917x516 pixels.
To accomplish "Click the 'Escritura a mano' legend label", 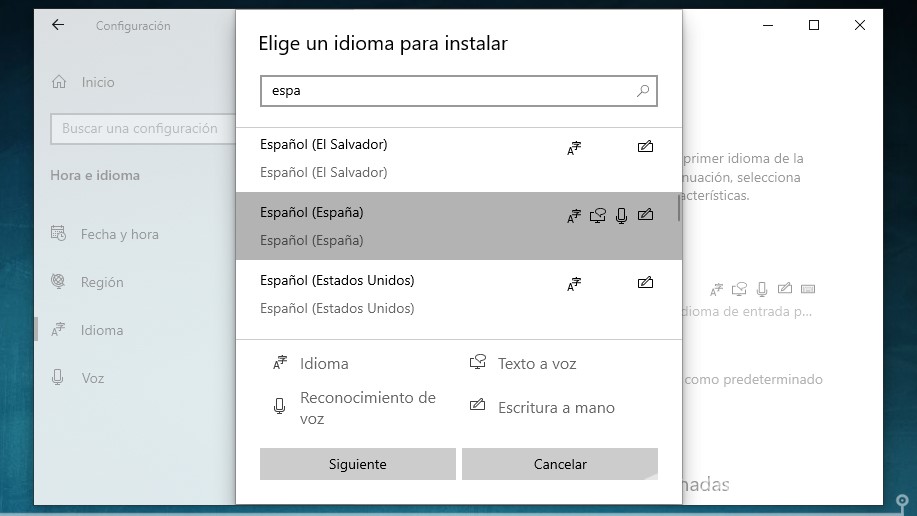I will 556,408.
